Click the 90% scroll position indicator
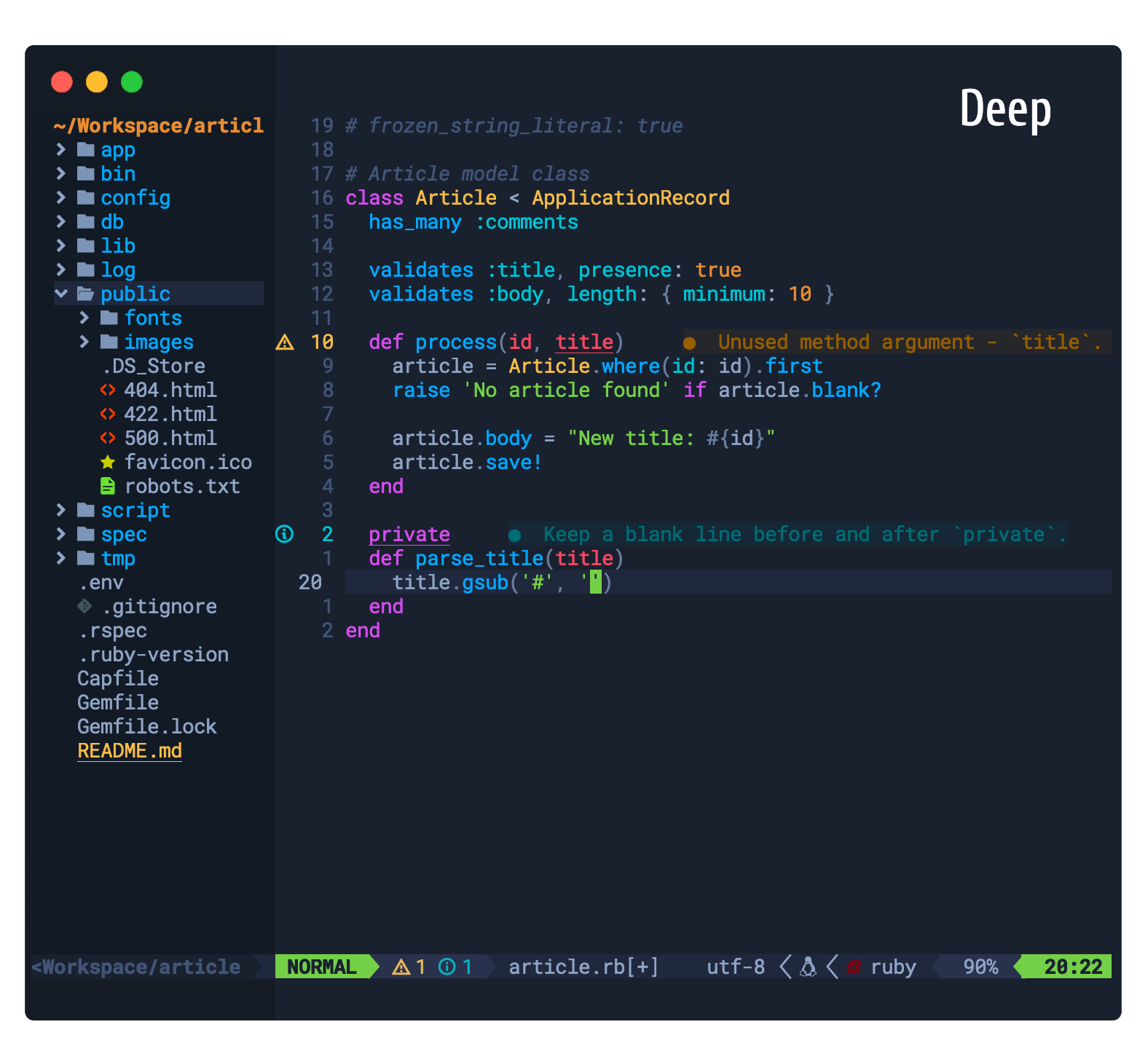Screen dimensions: 1148x1062 [980, 967]
